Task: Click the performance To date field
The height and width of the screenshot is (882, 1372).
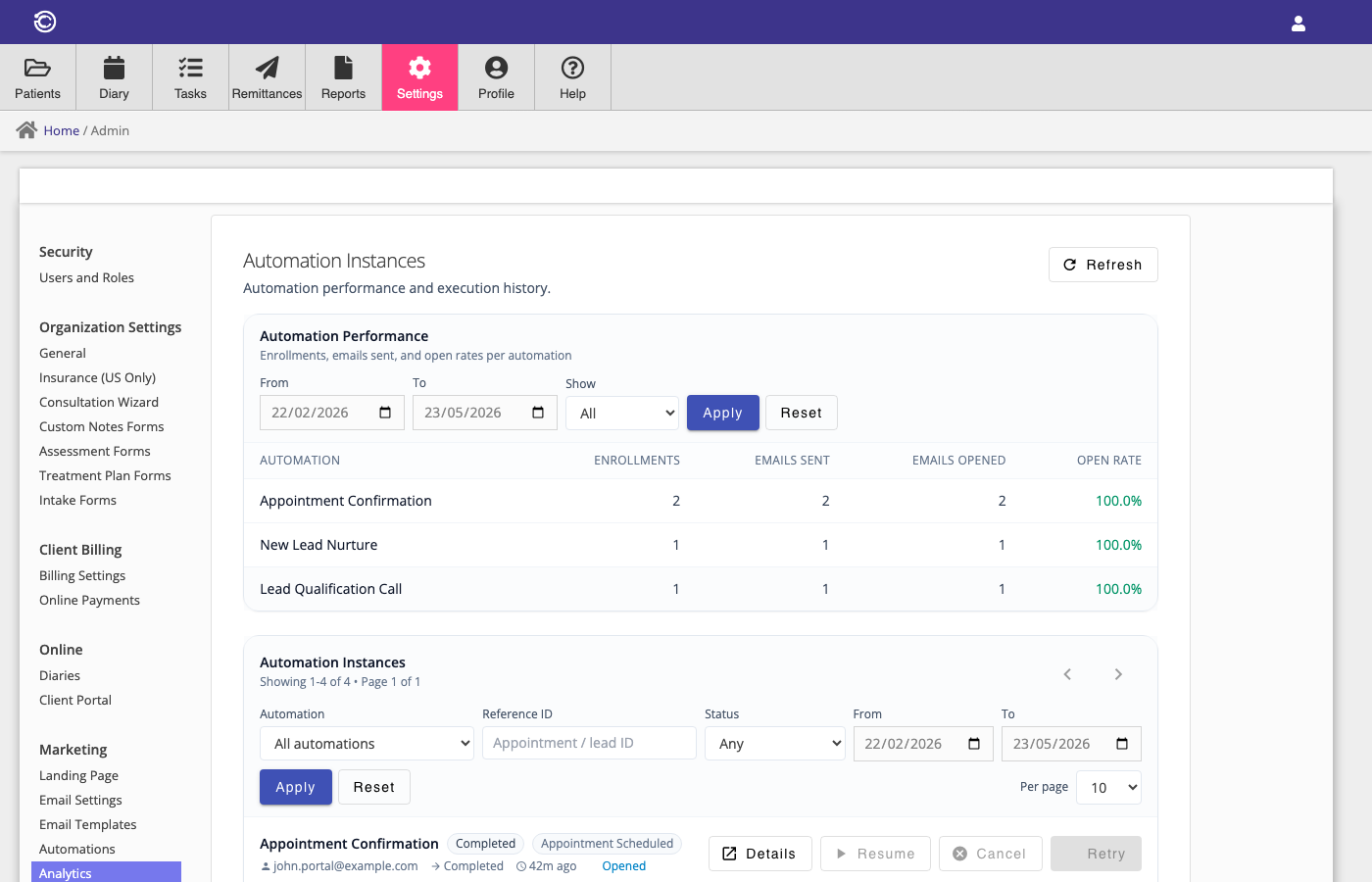Action: (485, 413)
